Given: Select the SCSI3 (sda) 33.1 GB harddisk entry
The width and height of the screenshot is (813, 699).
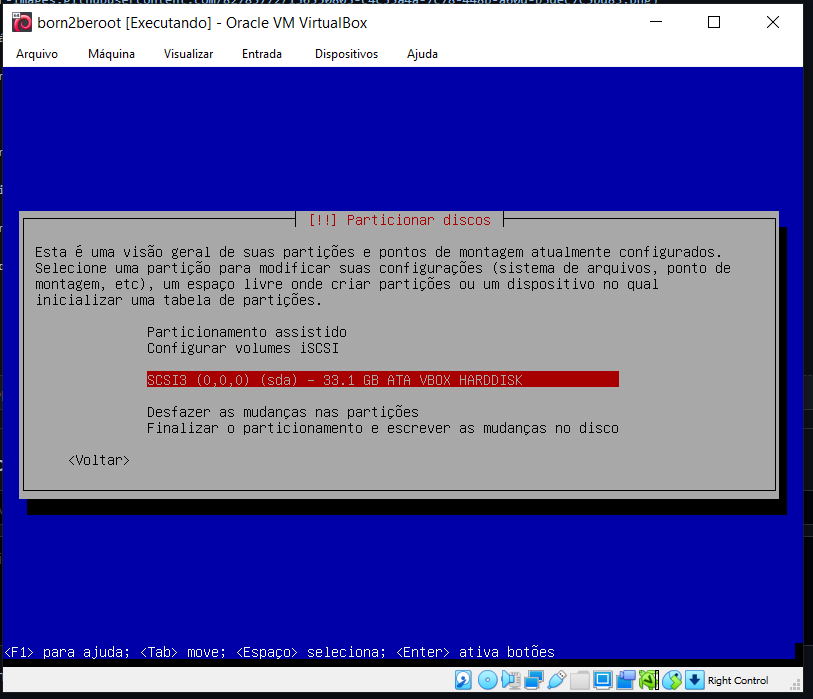Looking at the screenshot, I should (x=383, y=380).
